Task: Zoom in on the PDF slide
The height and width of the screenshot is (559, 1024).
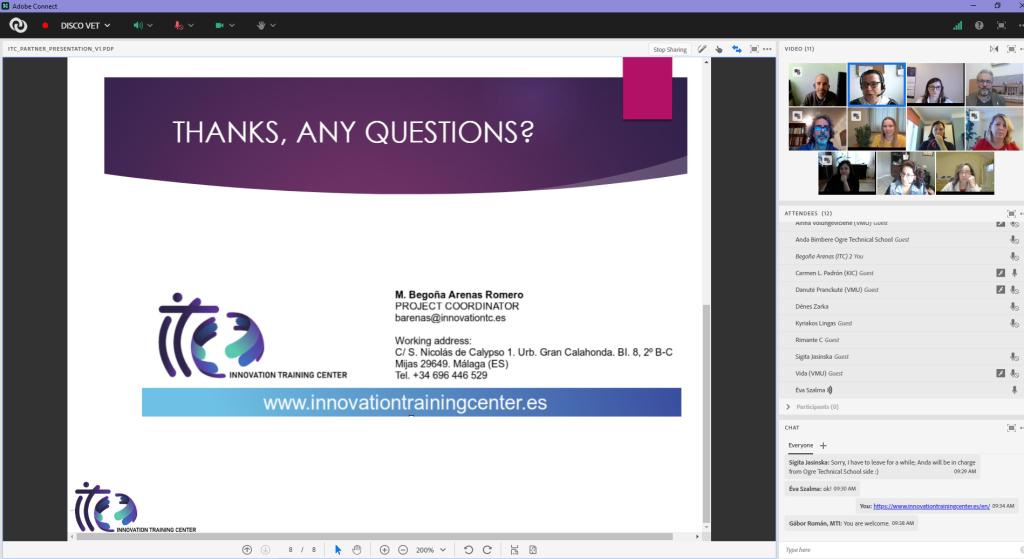Action: (x=384, y=549)
